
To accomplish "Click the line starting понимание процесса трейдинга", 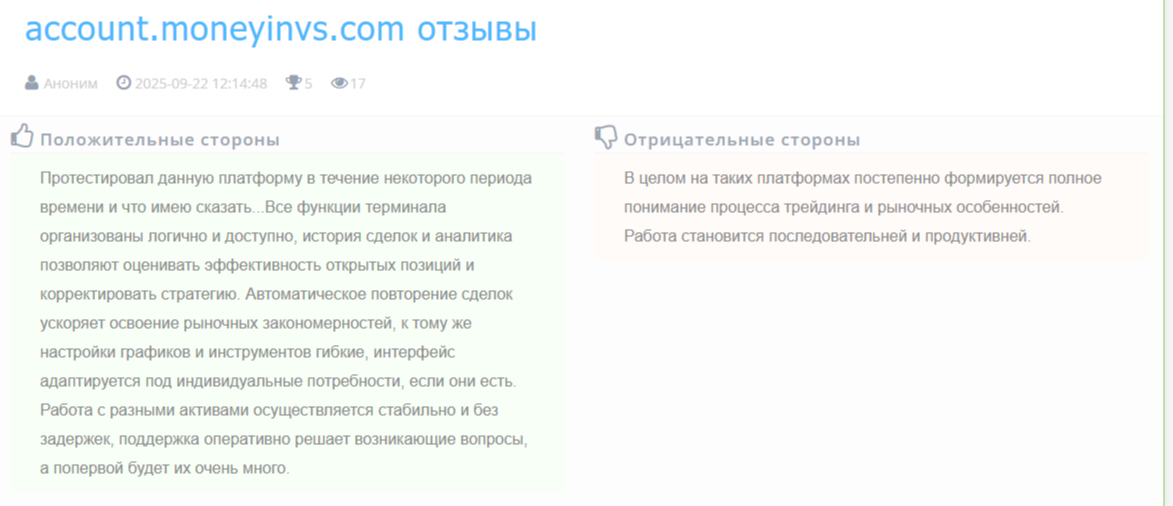I will (844, 207).
